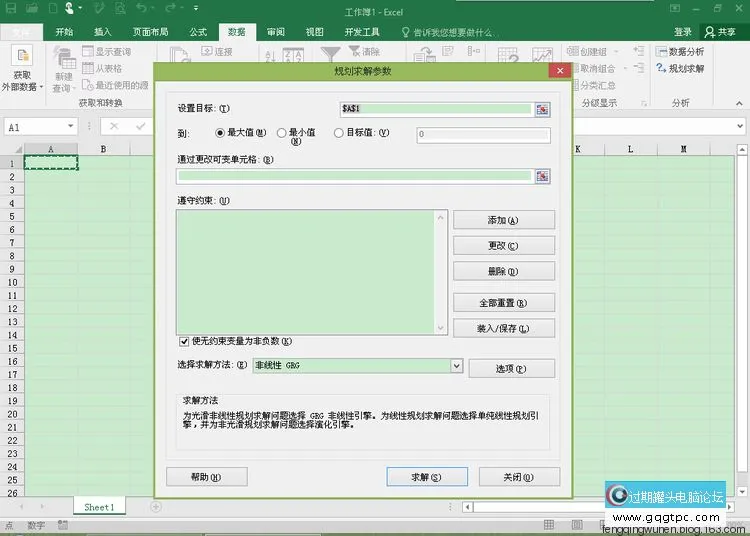Click the 选项 button
Image resolution: width=750 pixels, height=536 pixels.
(511, 369)
